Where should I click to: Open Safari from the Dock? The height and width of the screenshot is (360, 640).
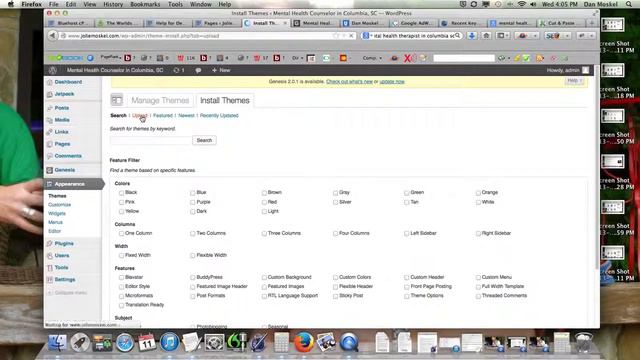click(125, 342)
